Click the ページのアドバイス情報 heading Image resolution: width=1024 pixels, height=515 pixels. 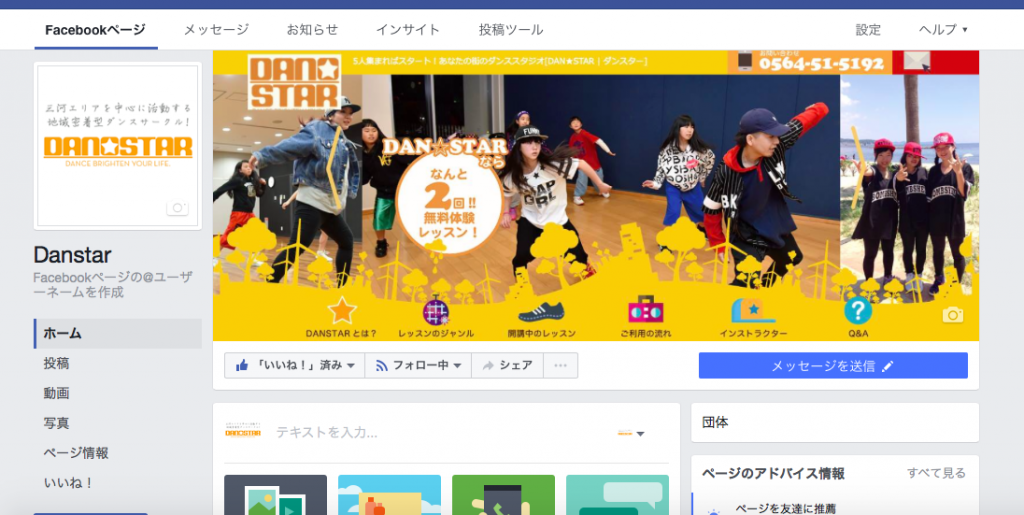point(773,473)
